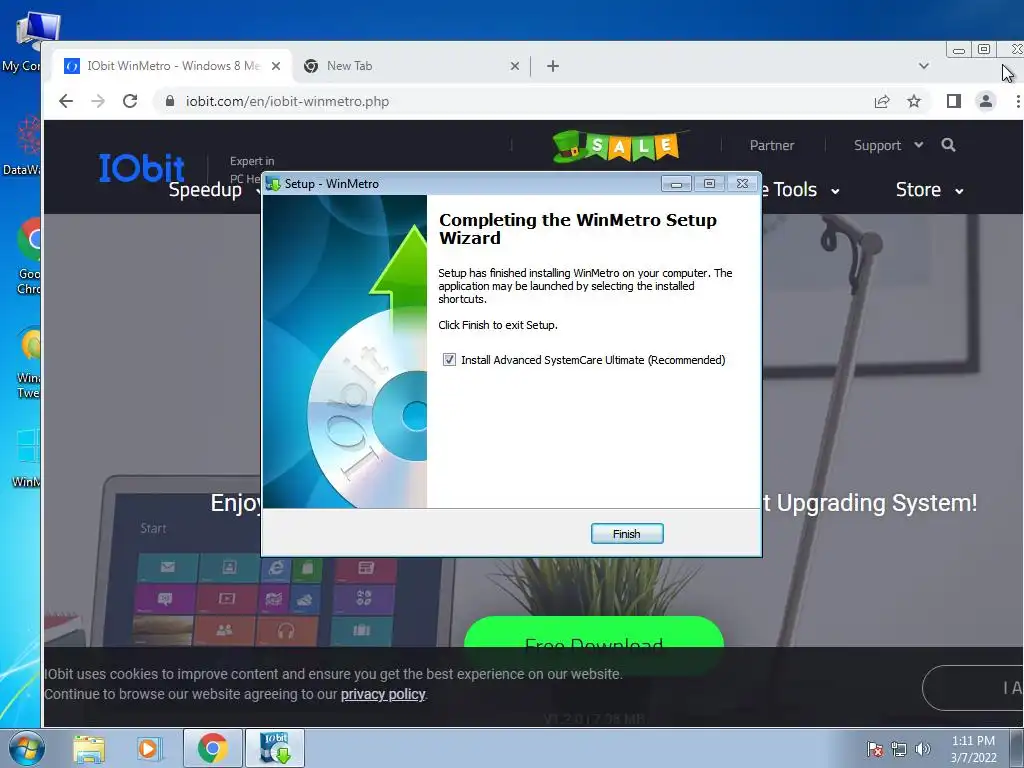Open the SALE banner promotion
This screenshot has width=1024, height=768.
[x=617, y=146]
